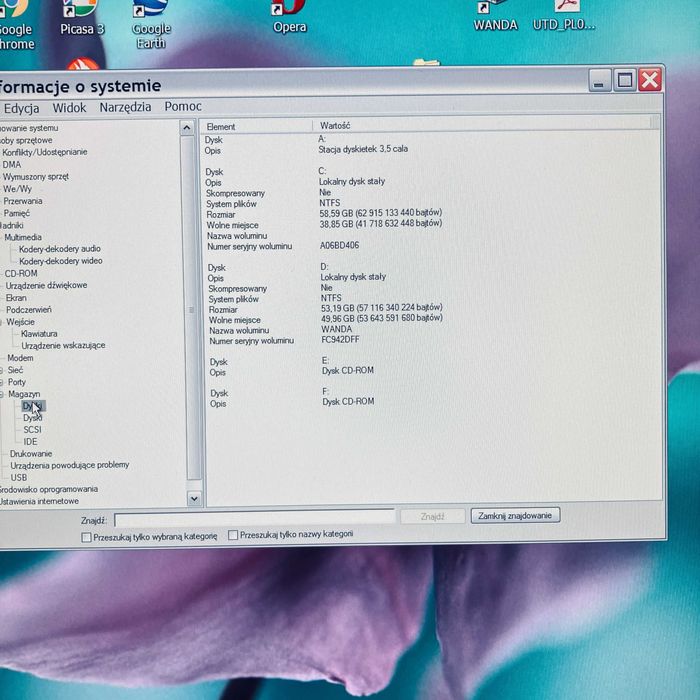Viewport: 700px width, 700px height.
Task: Select Podczerwień in the tree
Action: (29, 310)
